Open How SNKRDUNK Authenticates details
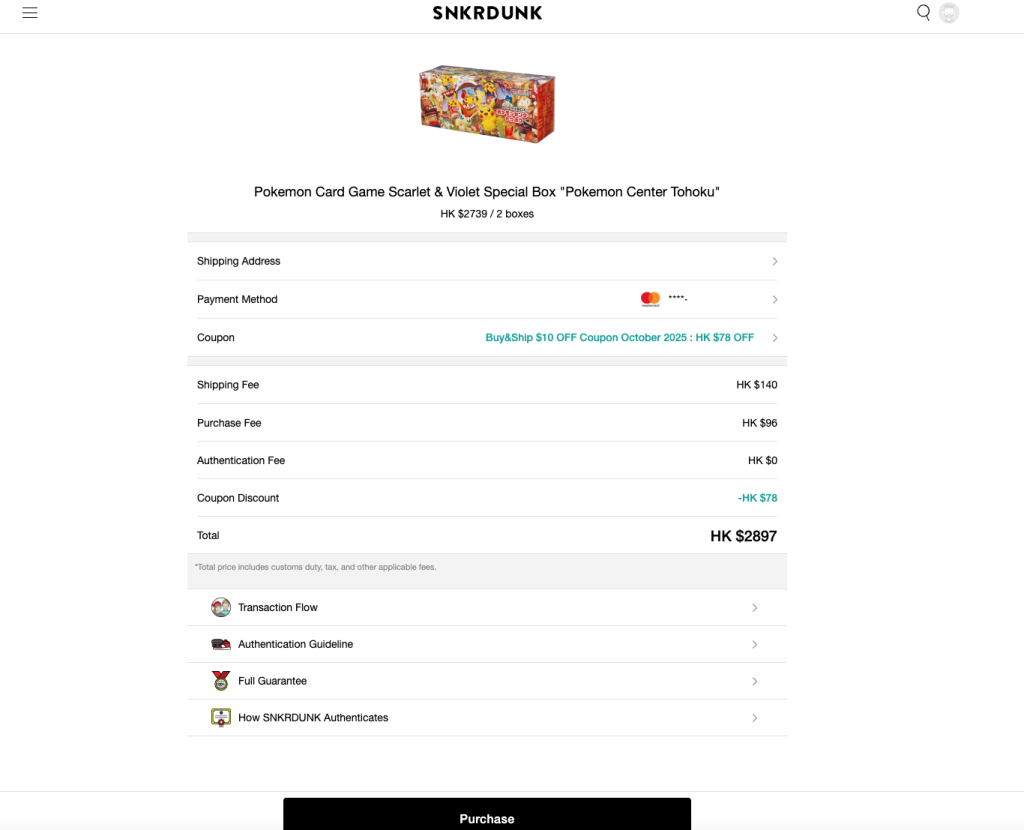This screenshot has width=1024, height=830. (755, 717)
